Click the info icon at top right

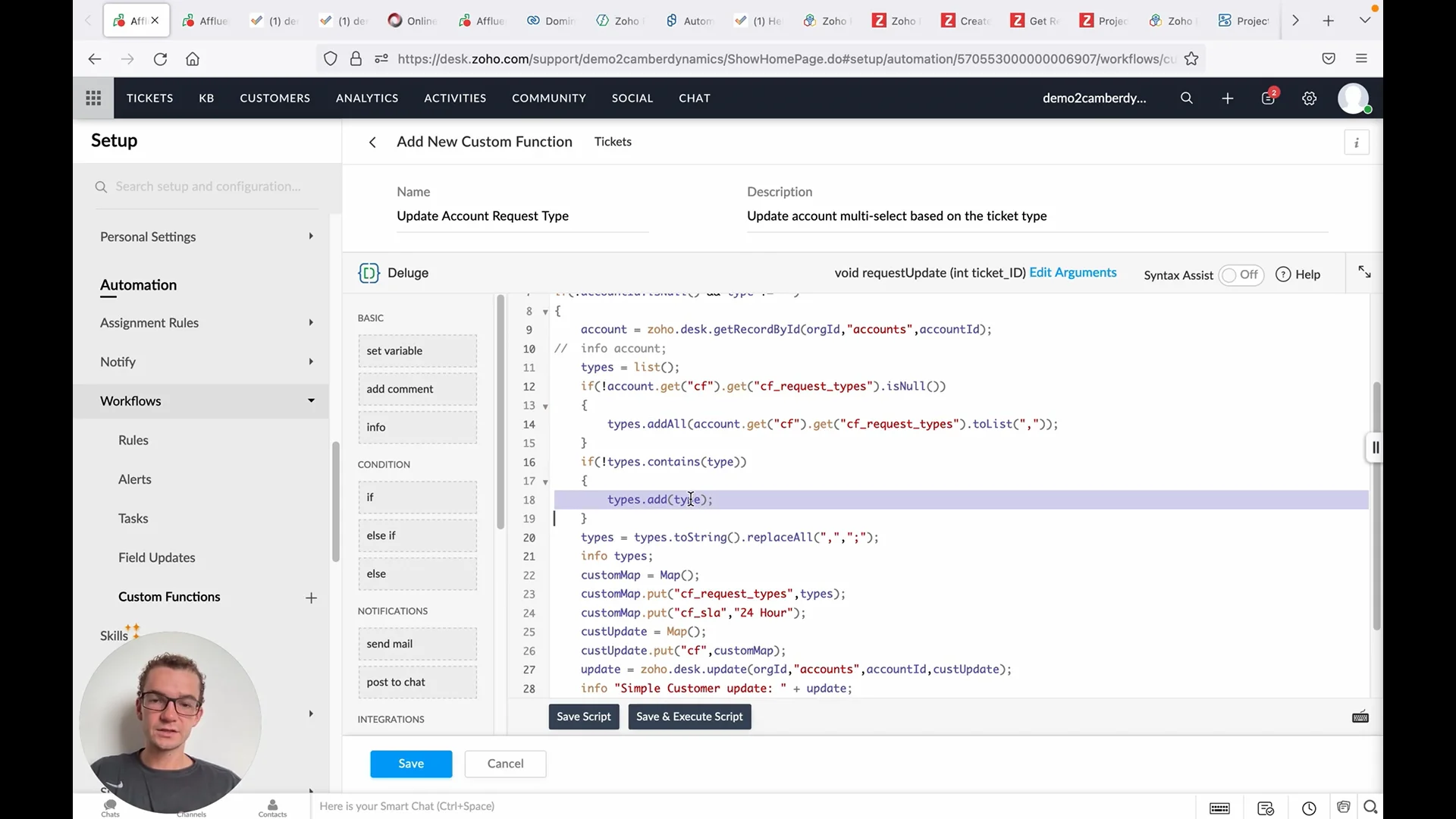coord(1357,143)
